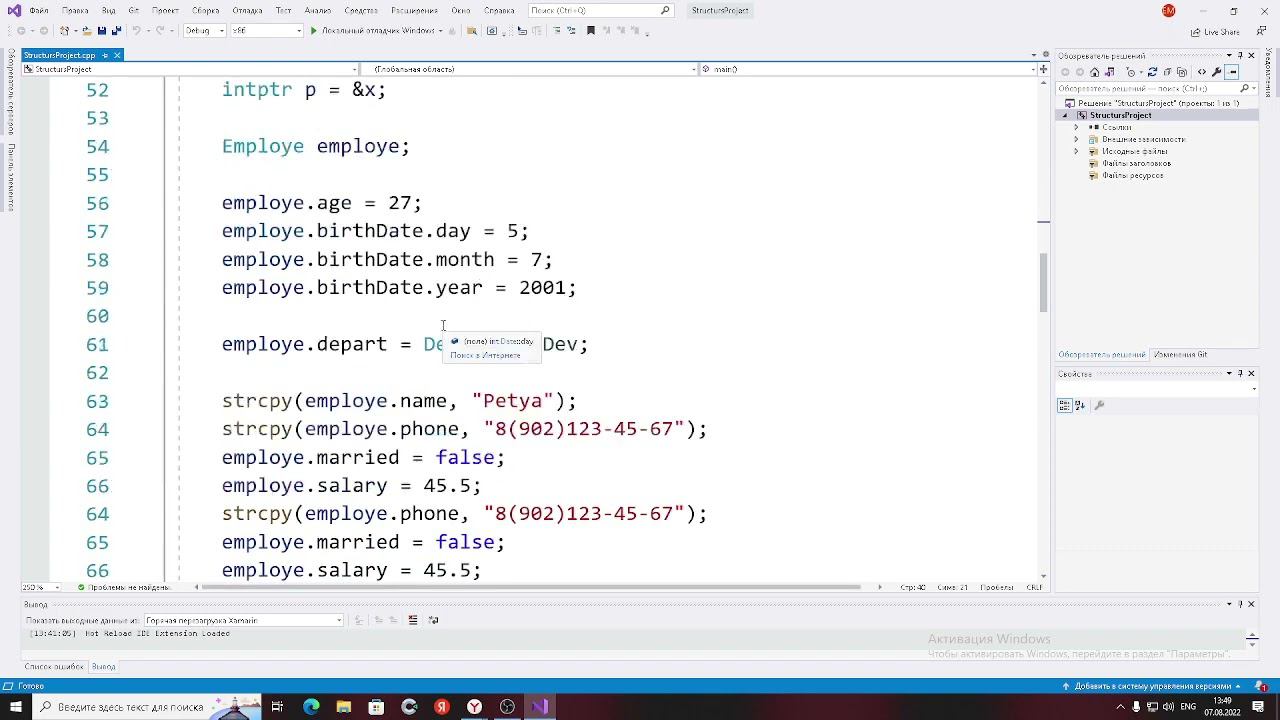This screenshot has width=1280, height=720.
Task: Collapse the StructursProject project node
Action: (x=1065, y=115)
